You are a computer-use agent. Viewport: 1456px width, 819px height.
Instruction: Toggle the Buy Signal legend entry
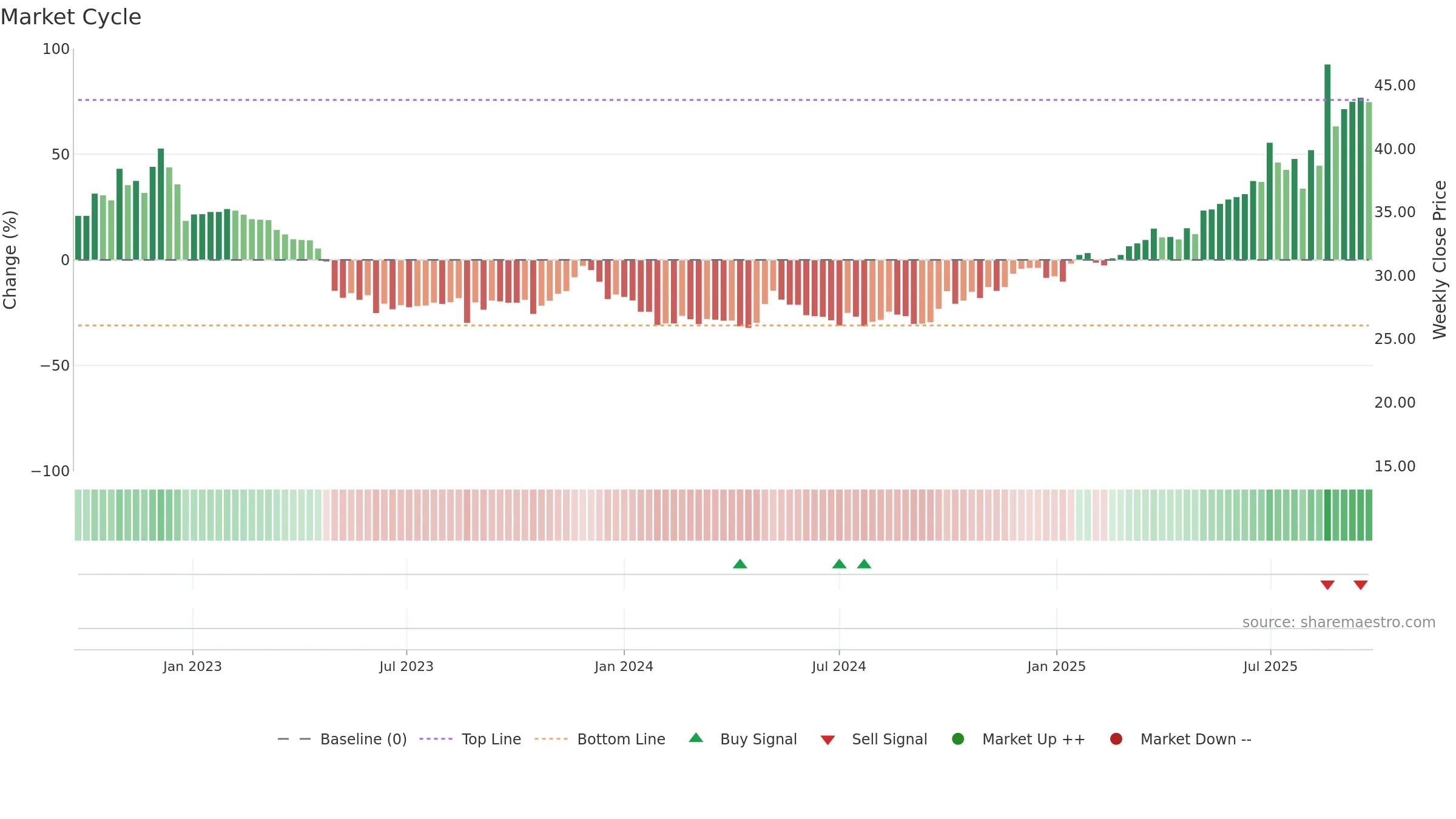pos(743,739)
